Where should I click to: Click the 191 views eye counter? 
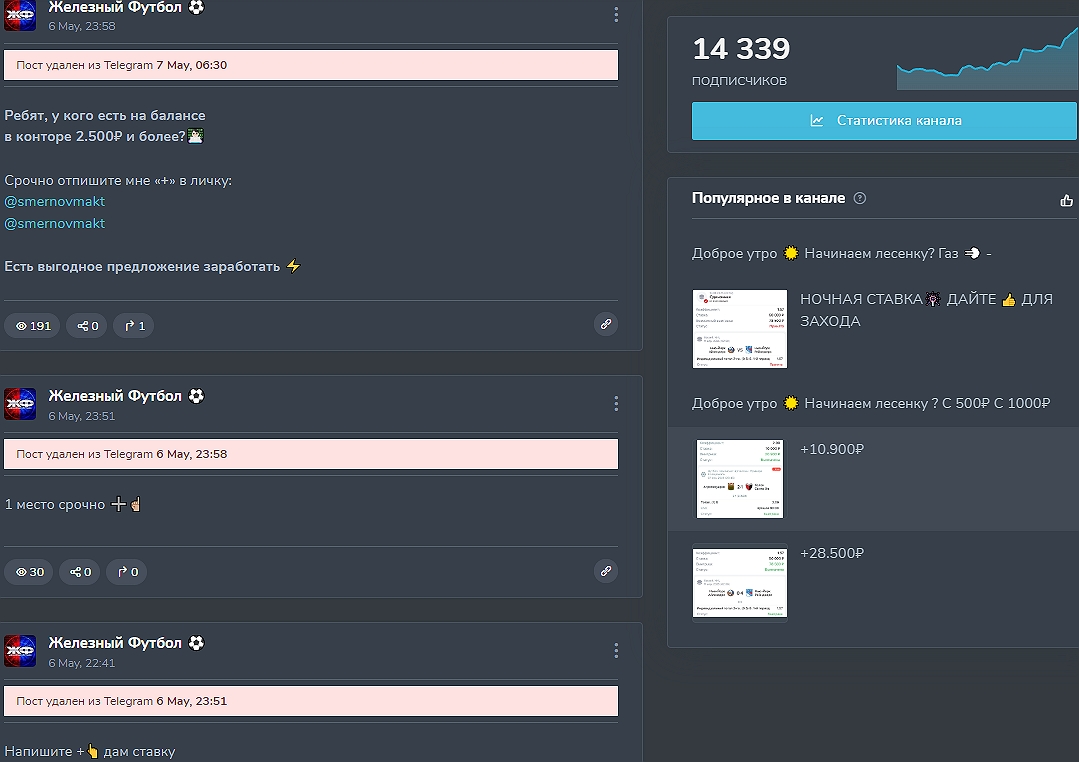pos(32,326)
